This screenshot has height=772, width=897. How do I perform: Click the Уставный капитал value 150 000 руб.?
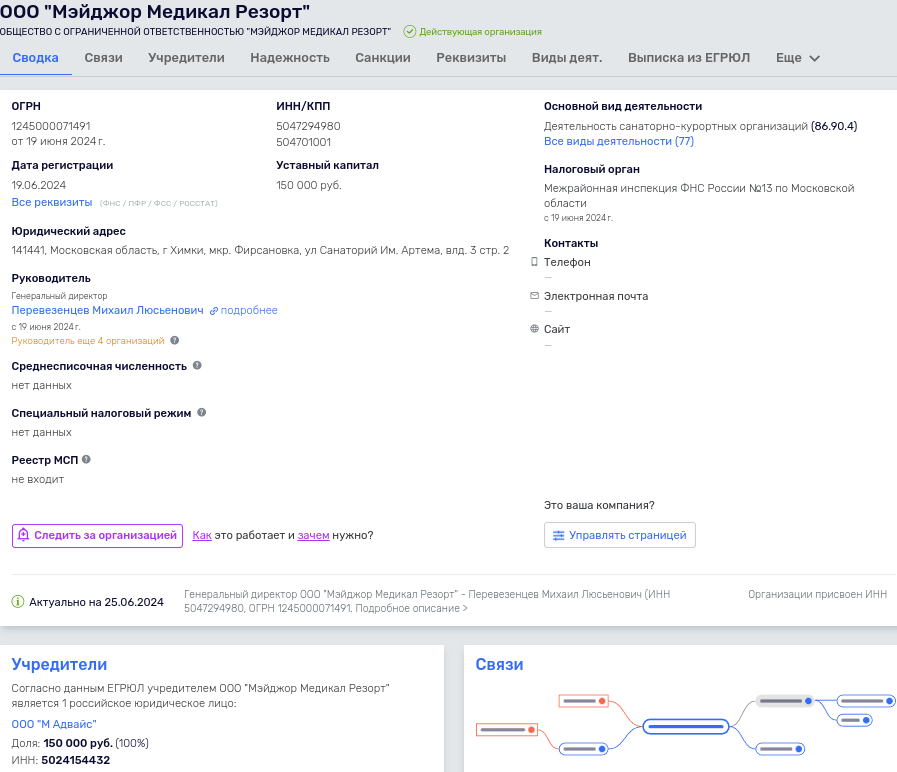click(x=309, y=185)
